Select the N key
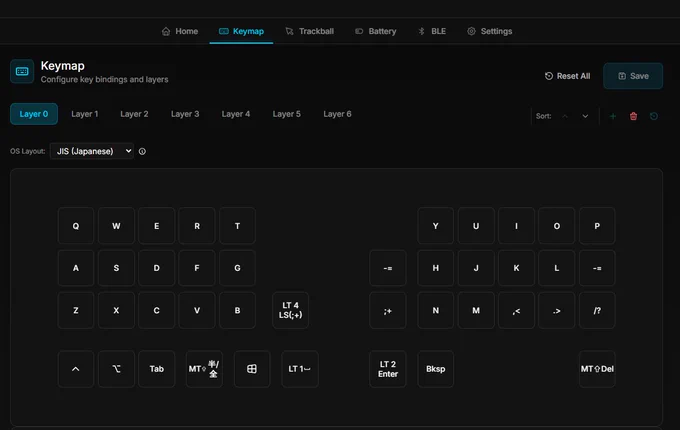This screenshot has width=680, height=430. click(x=435, y=310)
